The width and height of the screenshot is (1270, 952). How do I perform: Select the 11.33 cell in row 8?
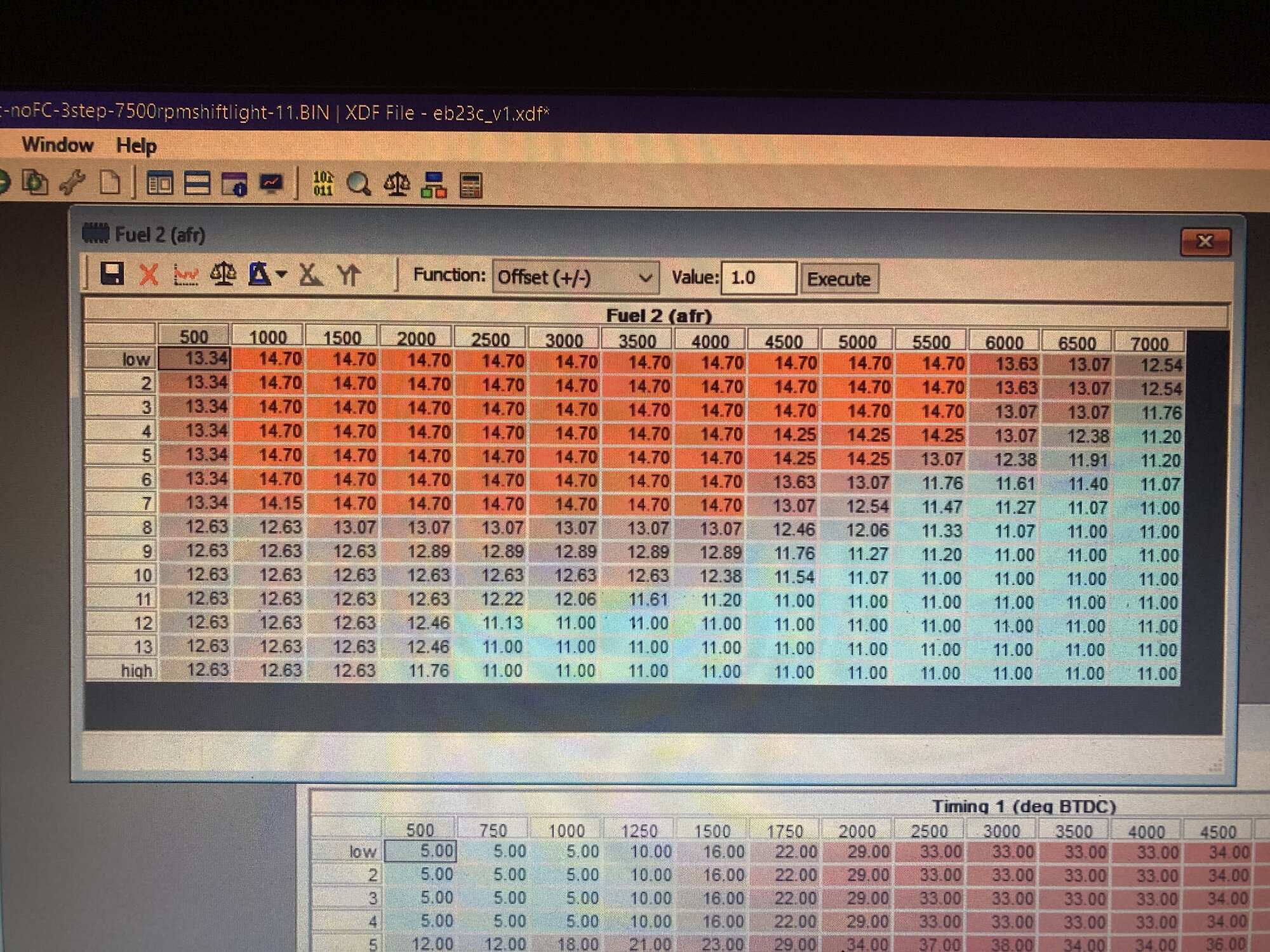click(x=931, y=531)
